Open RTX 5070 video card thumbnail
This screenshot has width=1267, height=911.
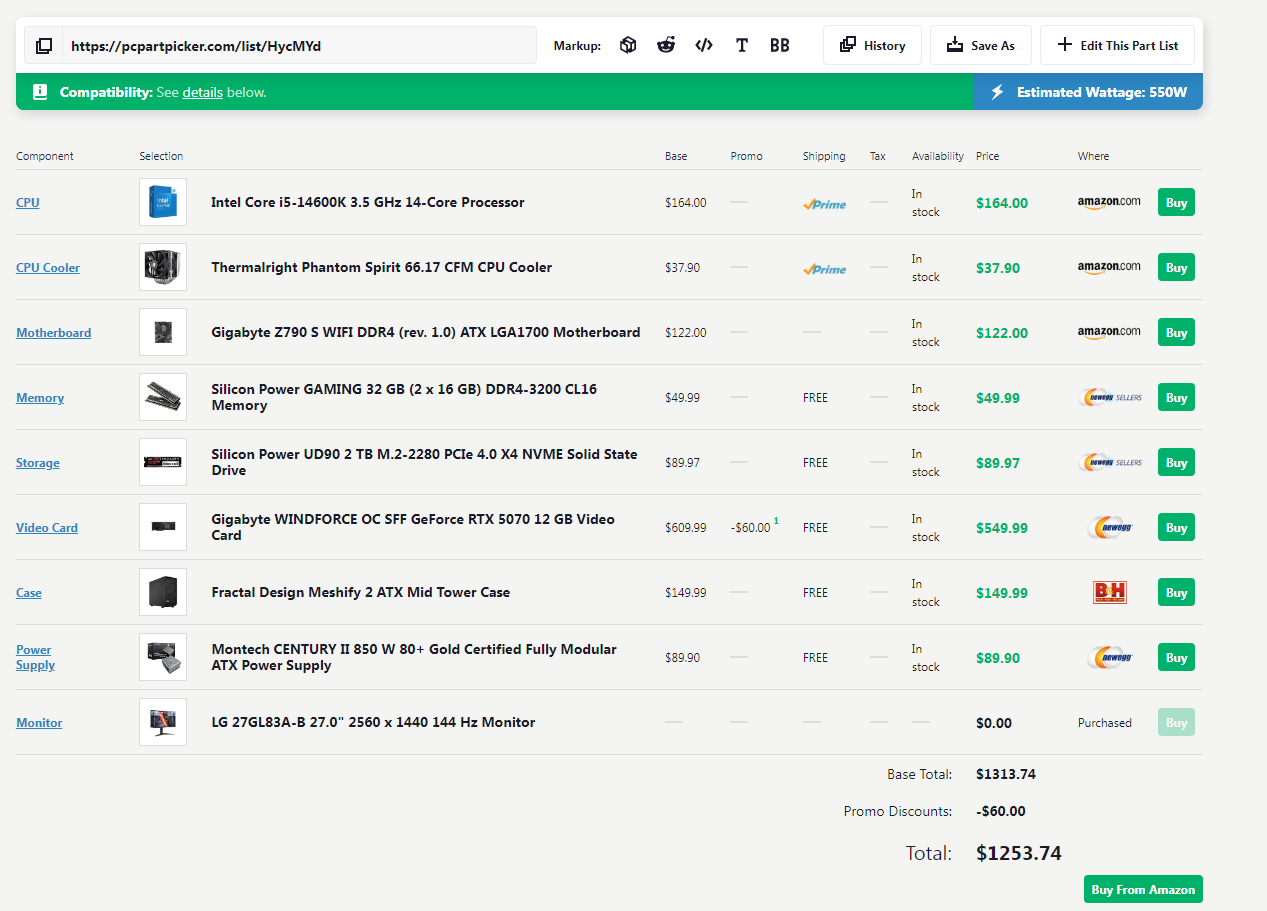point(163,527)
